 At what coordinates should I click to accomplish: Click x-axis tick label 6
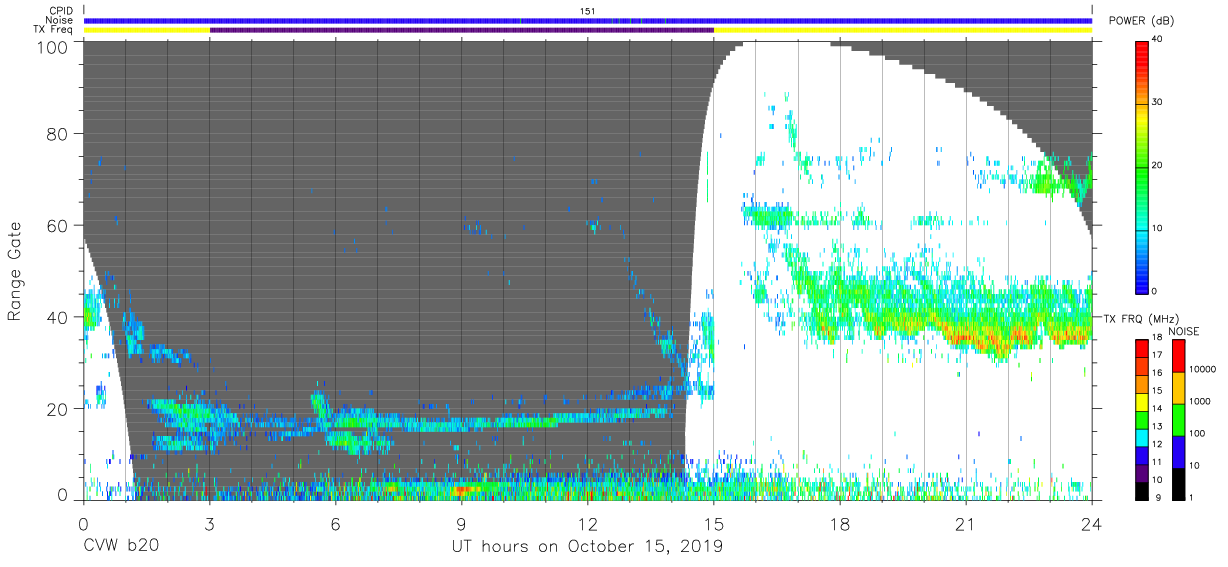point(335,525)
